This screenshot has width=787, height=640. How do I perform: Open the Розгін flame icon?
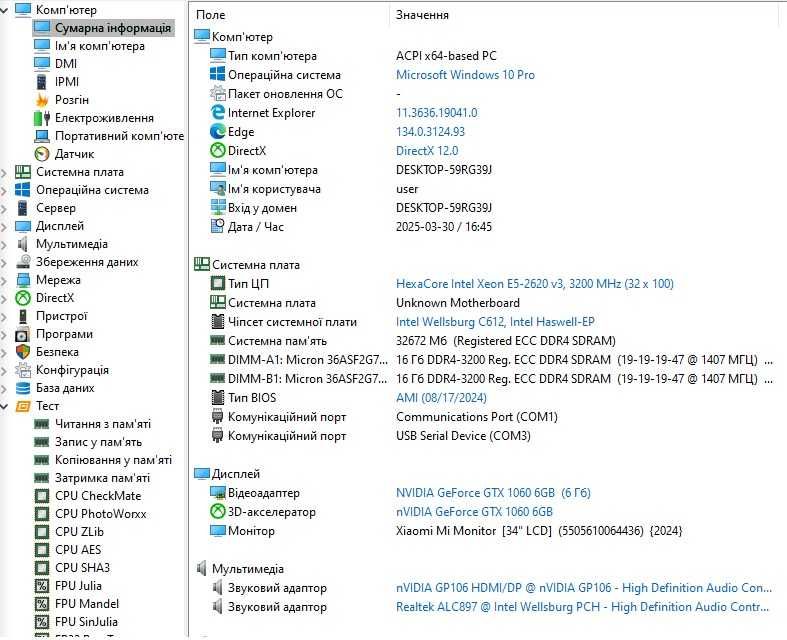42,99
